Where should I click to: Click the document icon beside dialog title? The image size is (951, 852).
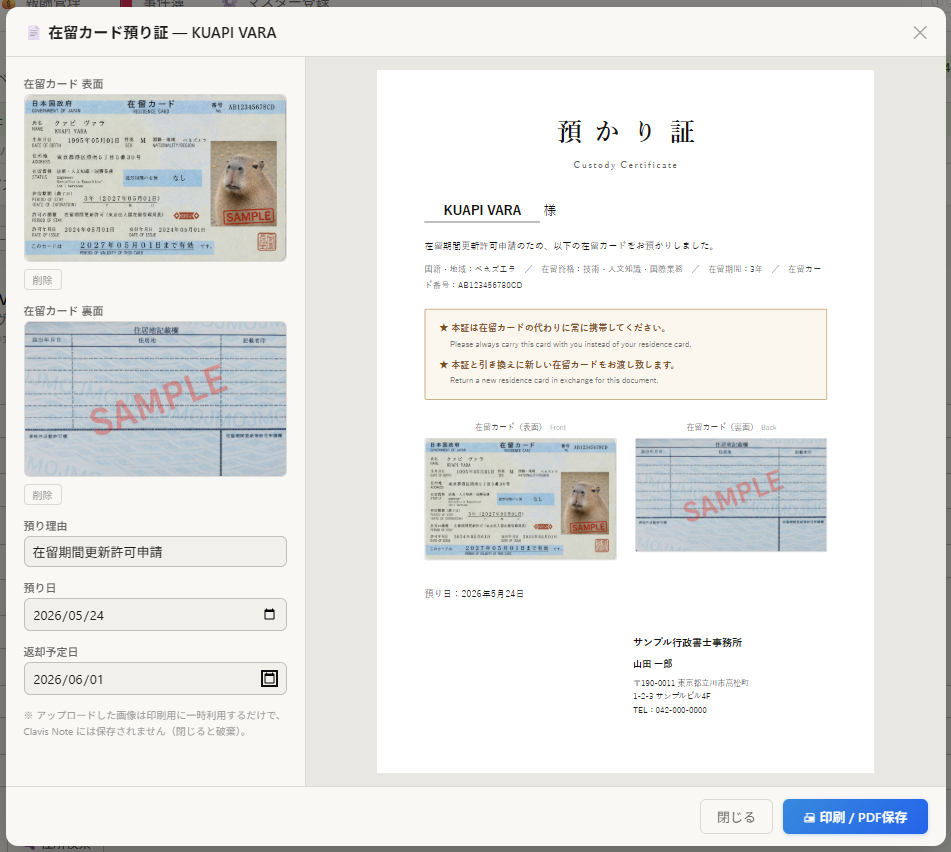coord(34,33)
